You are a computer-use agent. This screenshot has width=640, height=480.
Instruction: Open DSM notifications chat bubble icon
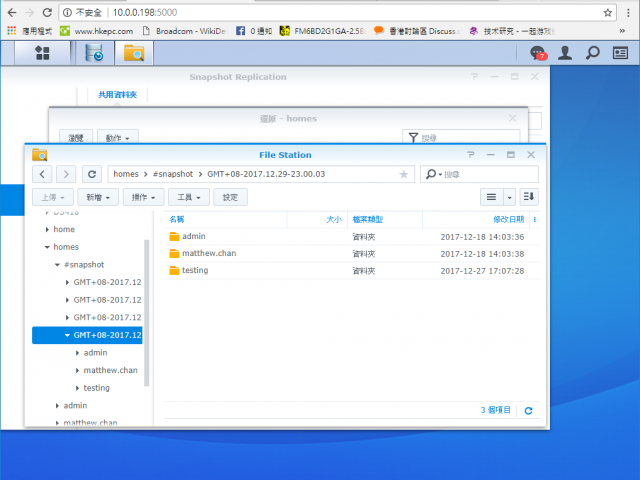click(538, 53)
